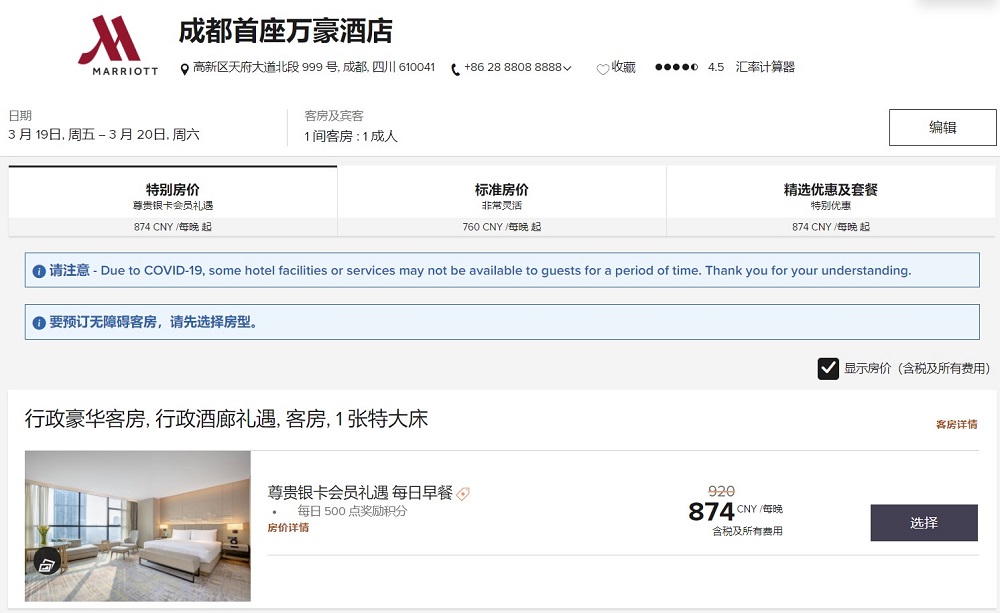
Task: Click the tag icon next to 每日早餐
Action: pyautogui.click(x=463, y=493)
